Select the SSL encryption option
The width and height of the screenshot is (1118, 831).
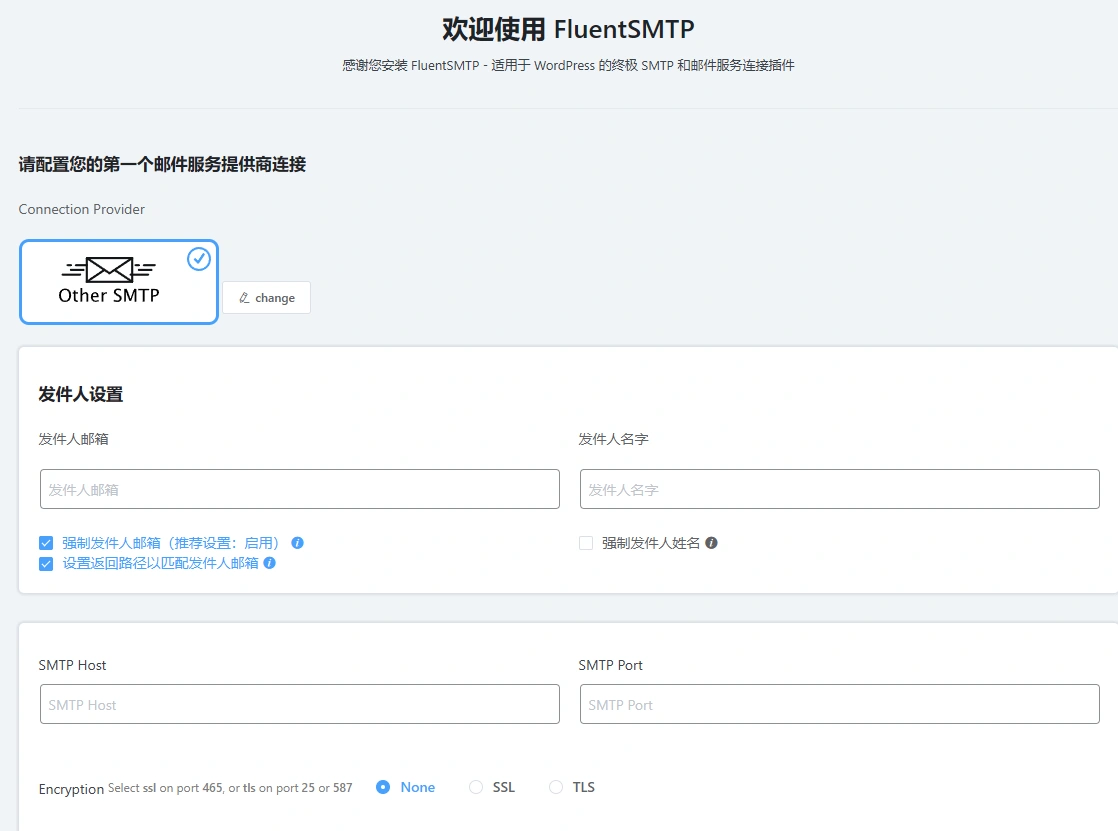[x=476, y=787]
